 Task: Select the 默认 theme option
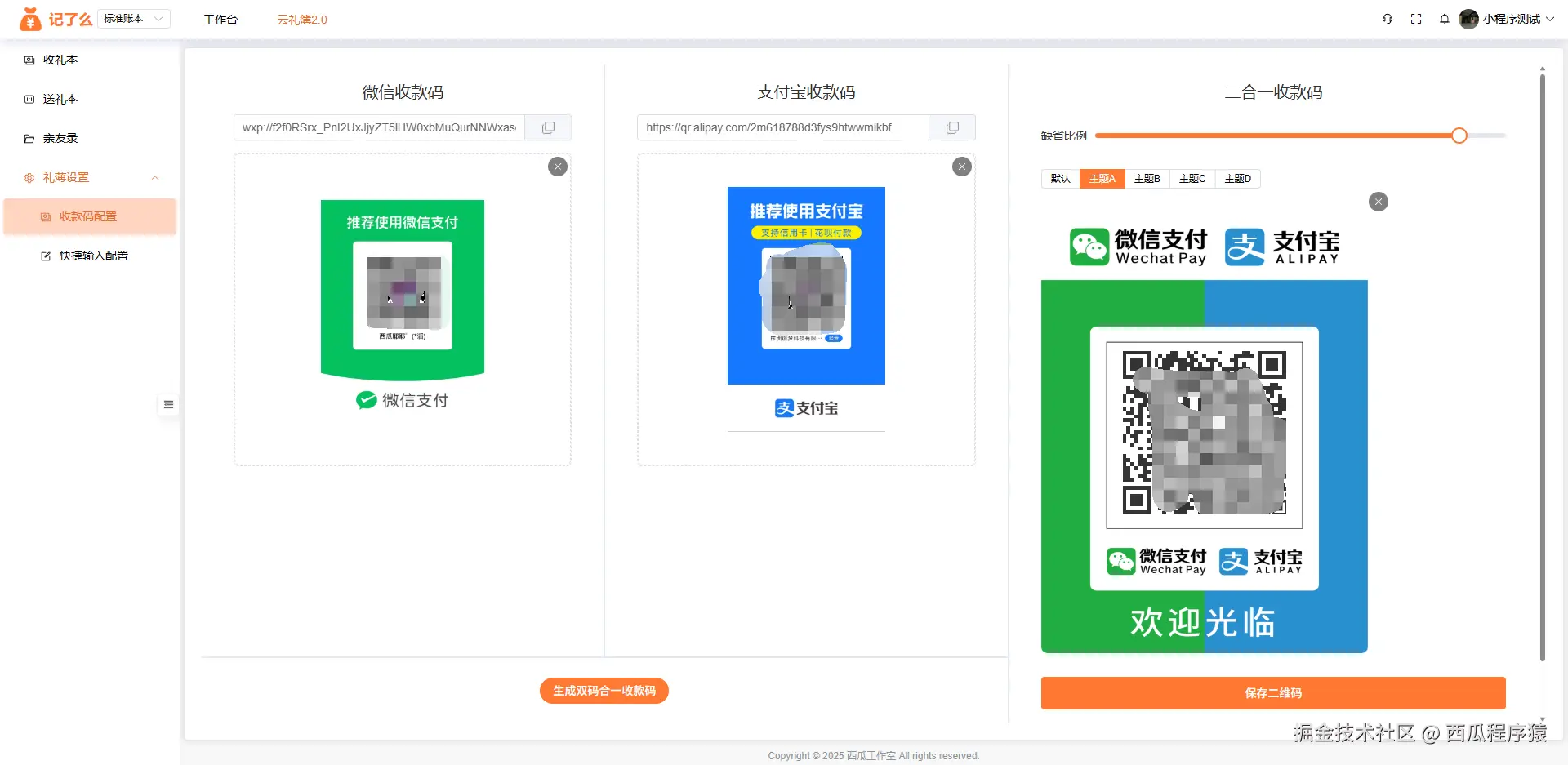pyautogui.click(x=1060, y=179)
